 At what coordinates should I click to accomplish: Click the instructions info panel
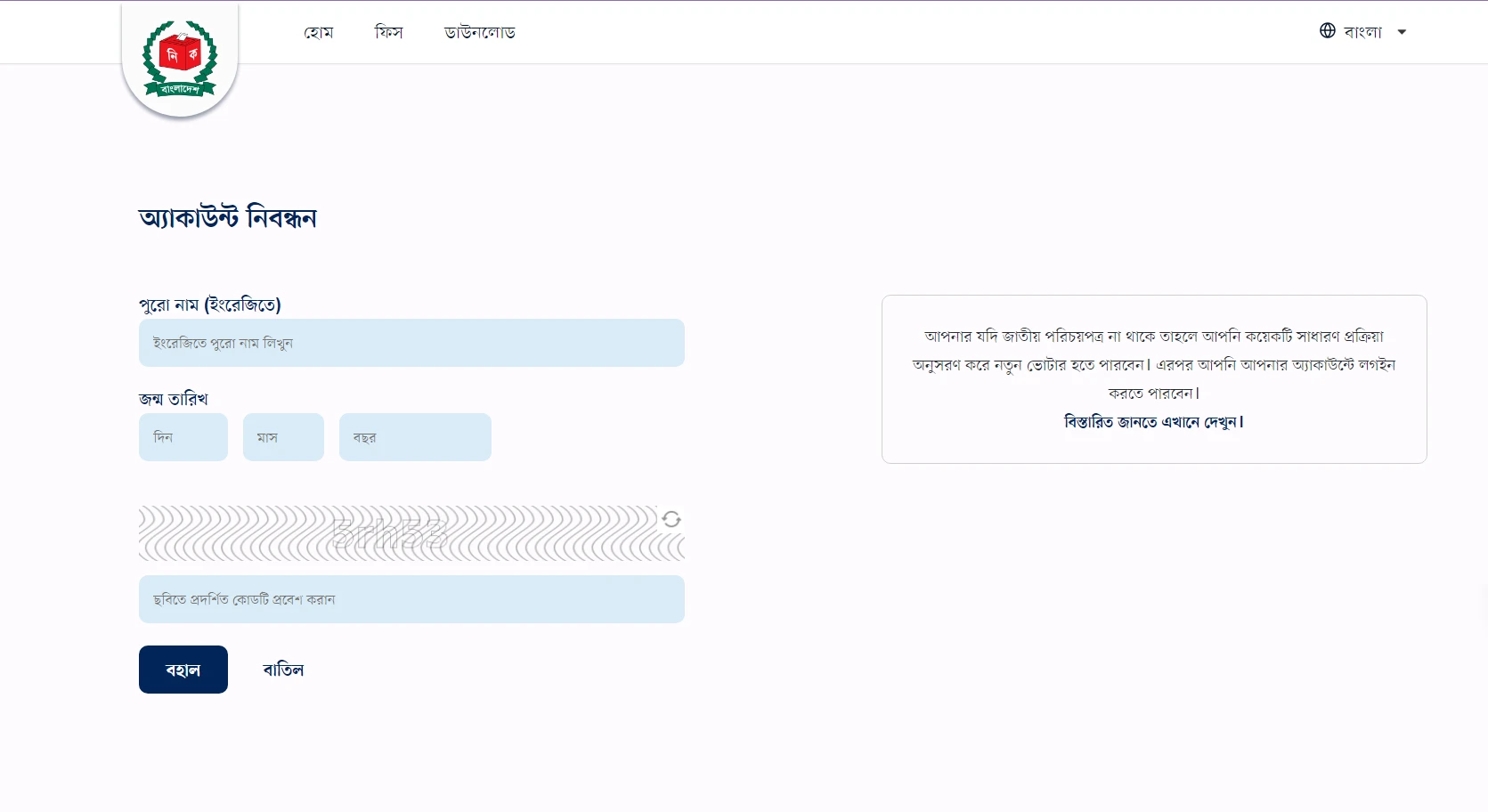[x=1153, y=379]
